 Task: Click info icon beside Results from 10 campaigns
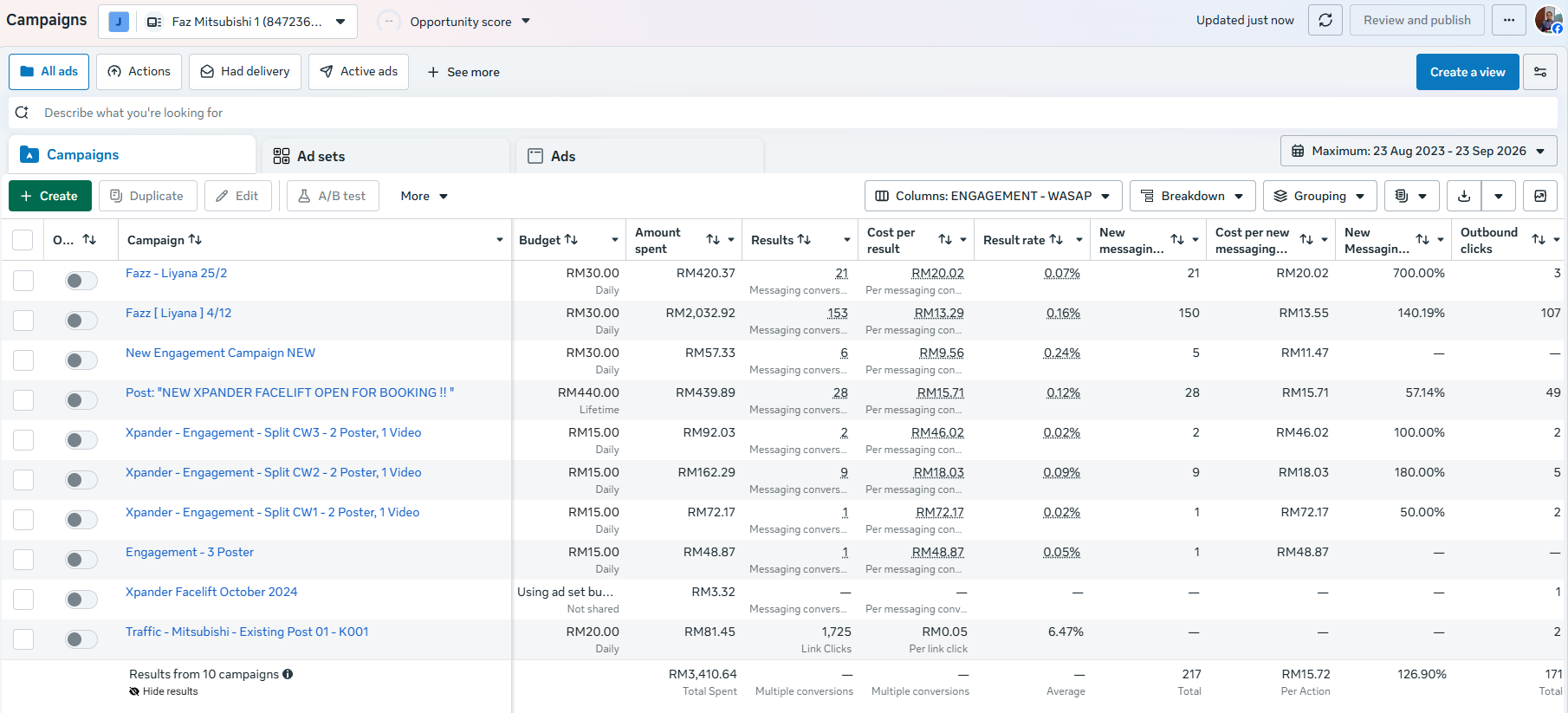pos(288,674)
